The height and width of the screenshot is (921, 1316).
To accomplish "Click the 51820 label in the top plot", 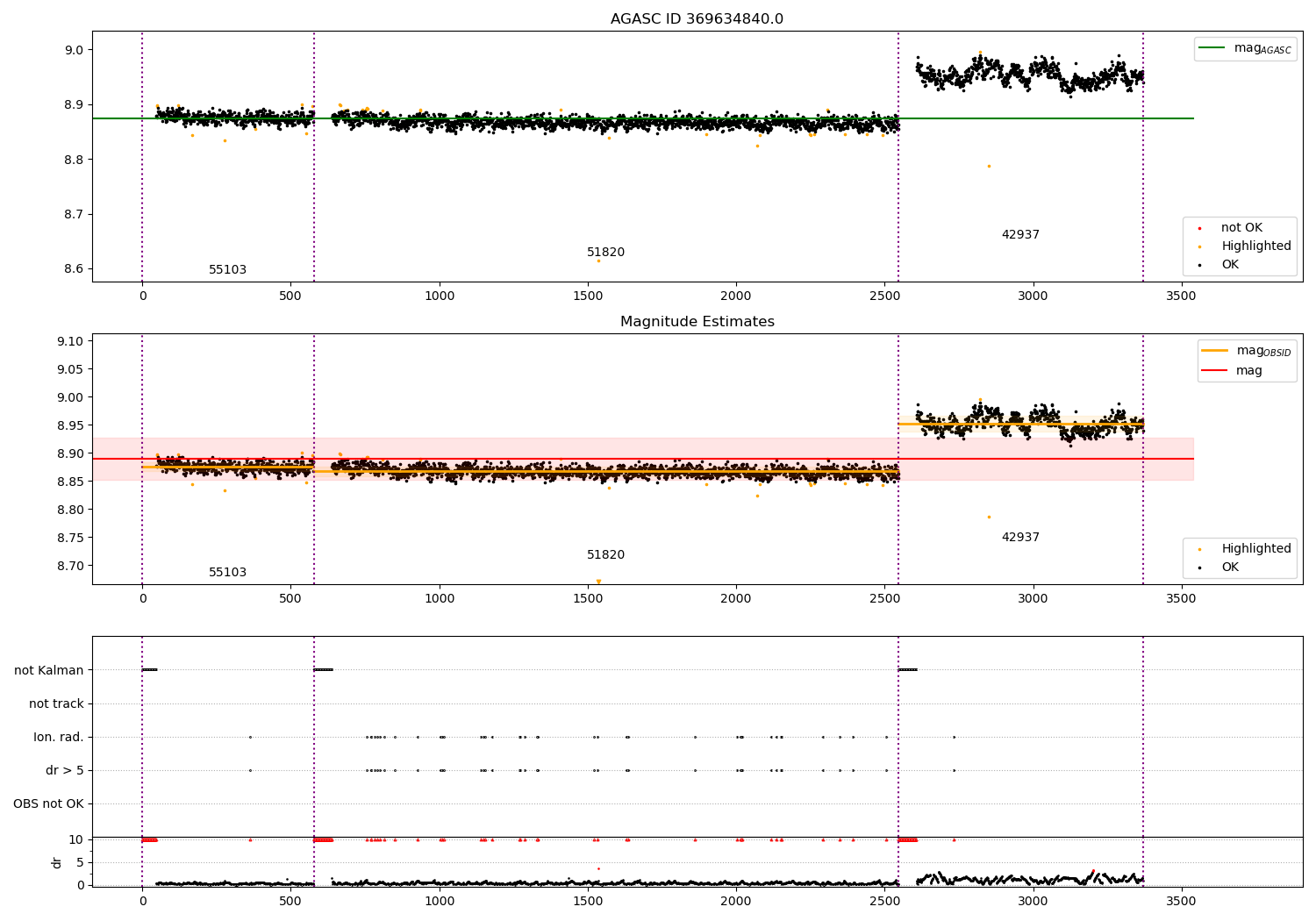I will [605, 253].
